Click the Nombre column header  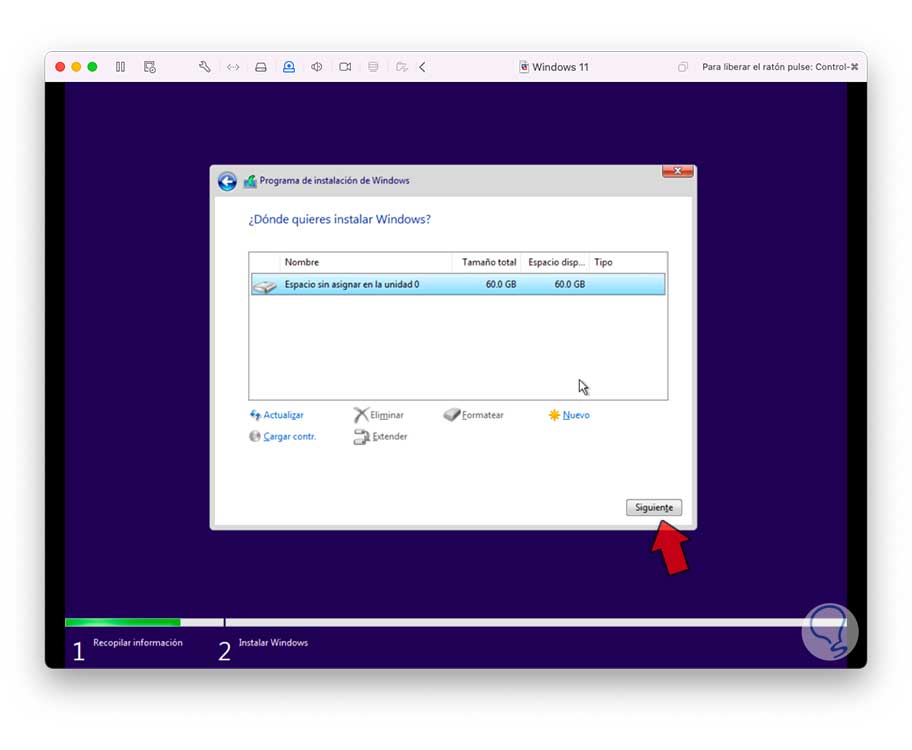pos(366,262)
